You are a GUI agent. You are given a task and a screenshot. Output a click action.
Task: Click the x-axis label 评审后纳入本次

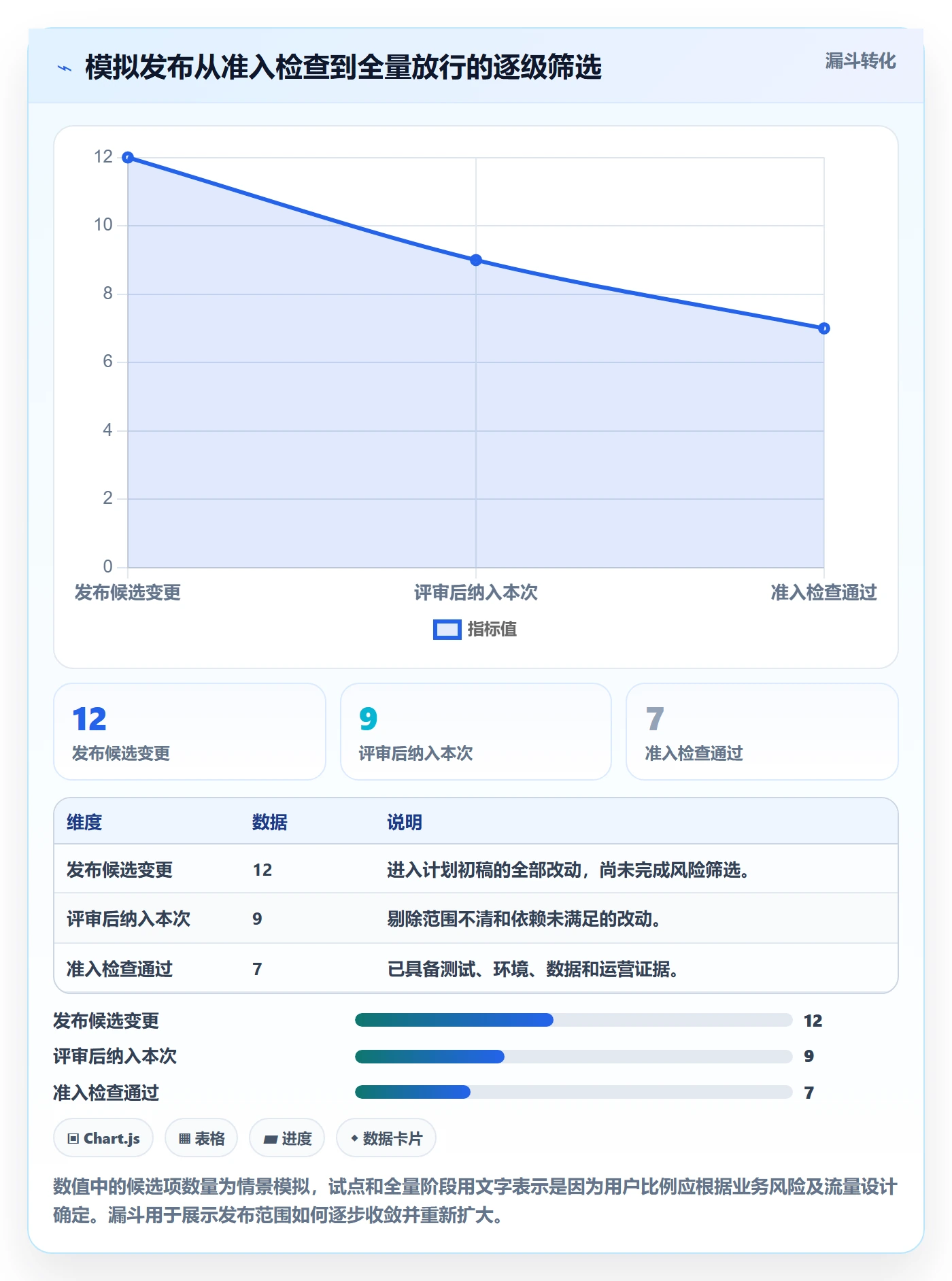point(476,593)
